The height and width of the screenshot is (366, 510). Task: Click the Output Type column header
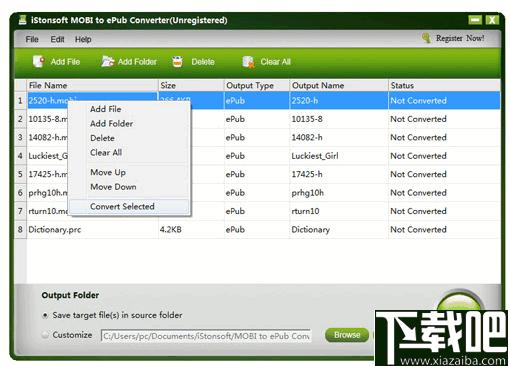[257, 86]
